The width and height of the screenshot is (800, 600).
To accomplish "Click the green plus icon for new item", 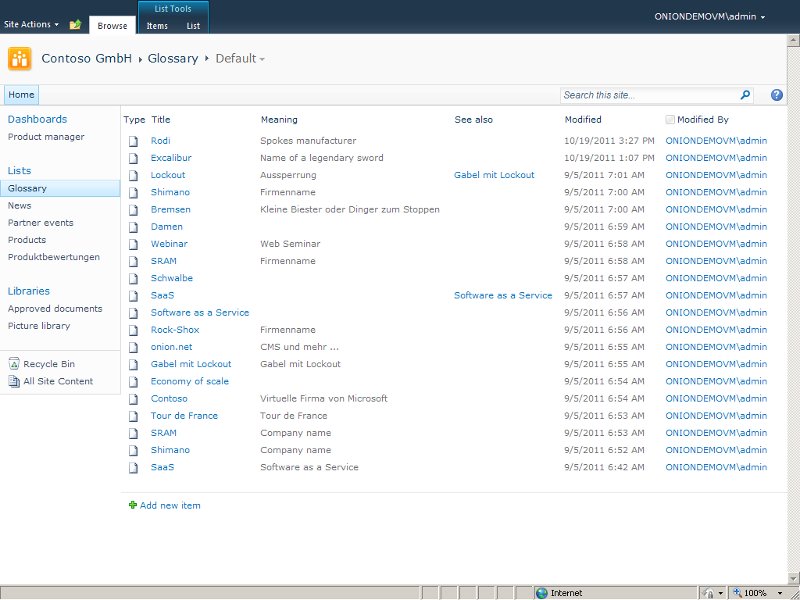I will [133, 505].
